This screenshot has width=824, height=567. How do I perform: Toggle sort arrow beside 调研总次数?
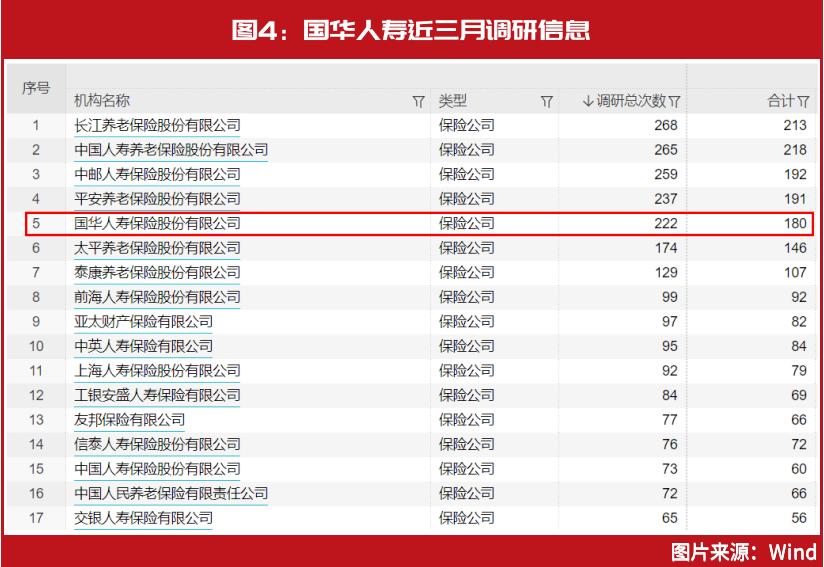[588, 100]
